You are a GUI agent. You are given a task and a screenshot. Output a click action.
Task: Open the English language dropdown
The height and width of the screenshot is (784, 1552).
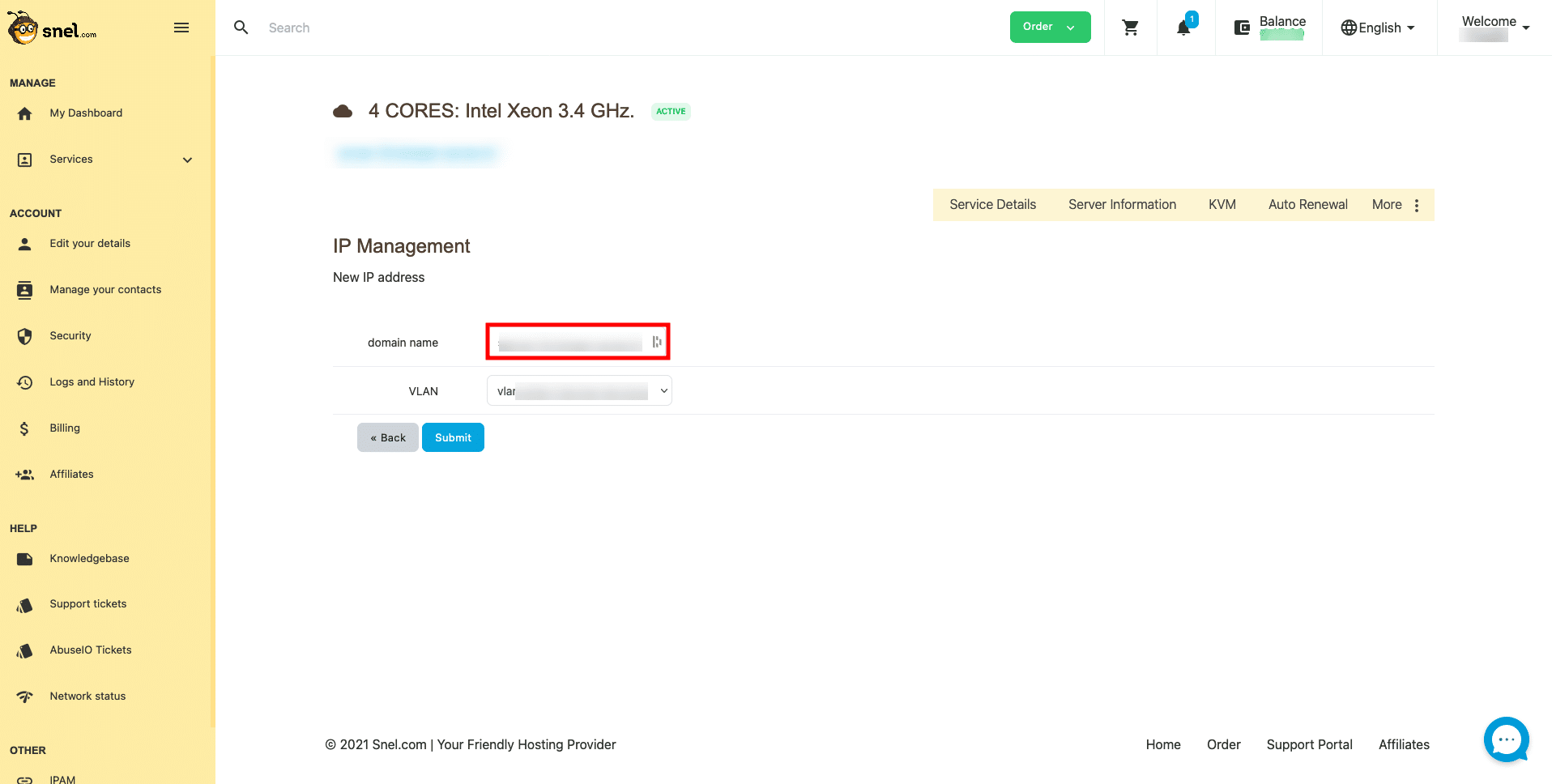(x=1378, y=28)
